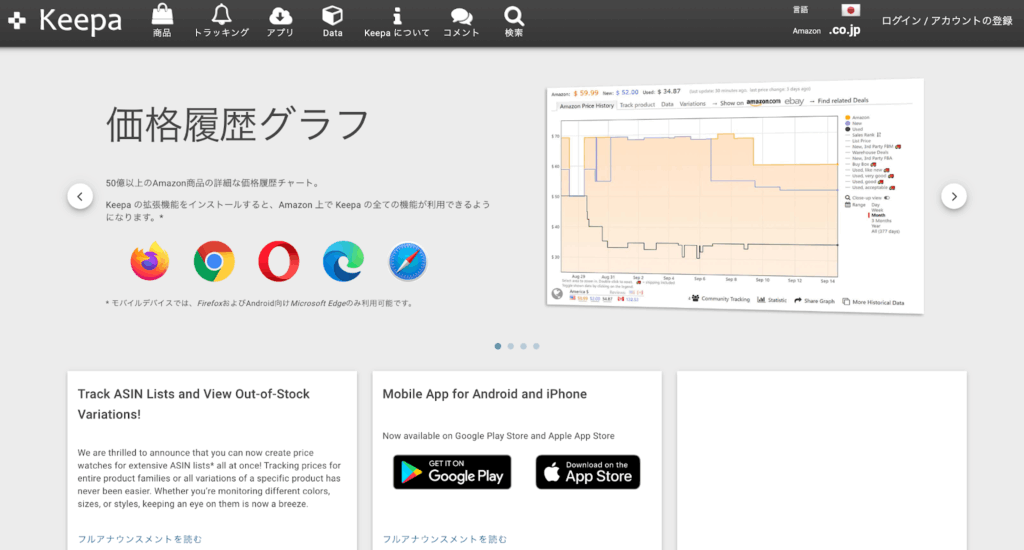Select the third carousel dot
Viewport: 1024px width, 550px height.
click(x=523, y=346)
